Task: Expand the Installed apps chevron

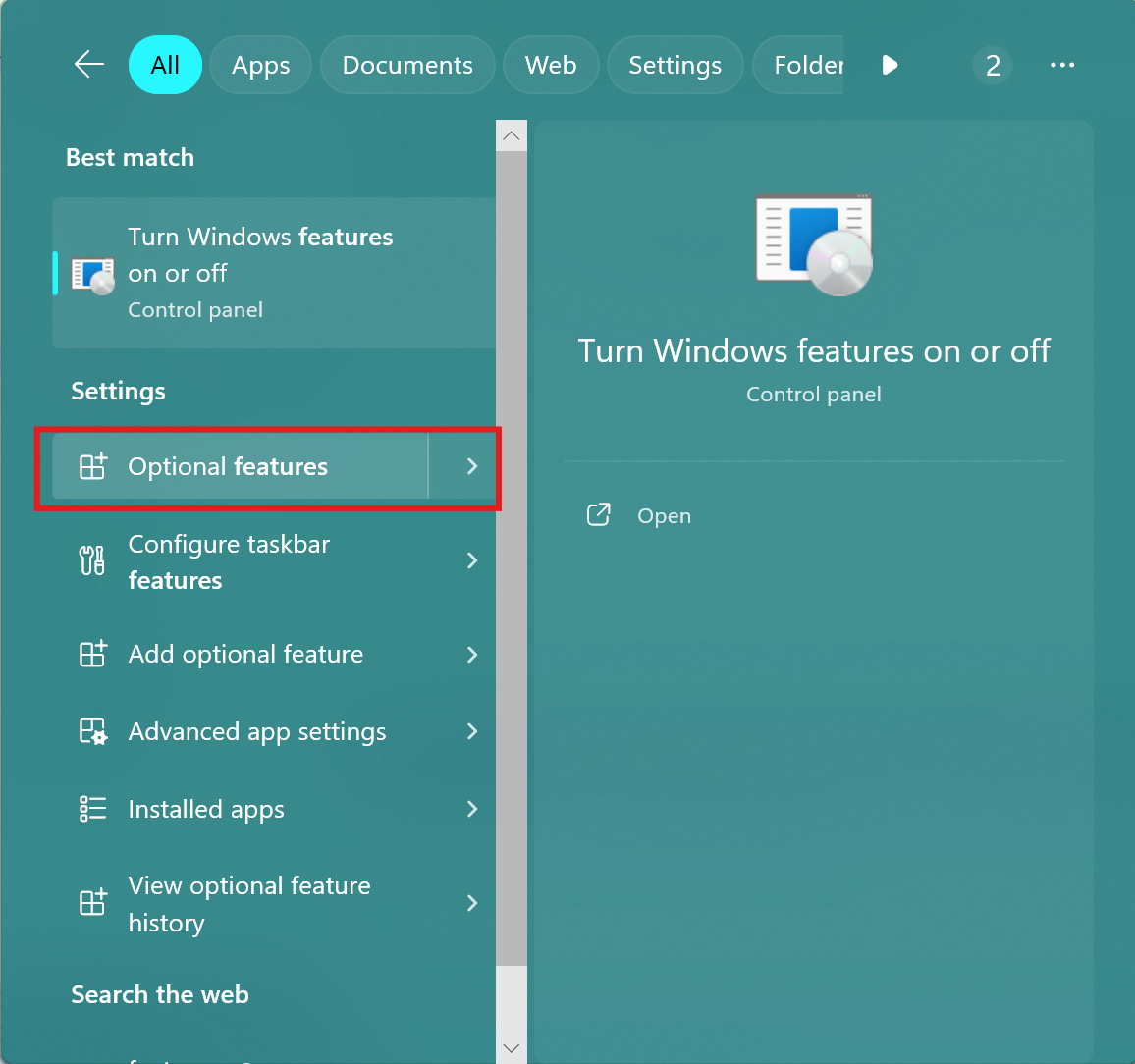Action: 472,809
